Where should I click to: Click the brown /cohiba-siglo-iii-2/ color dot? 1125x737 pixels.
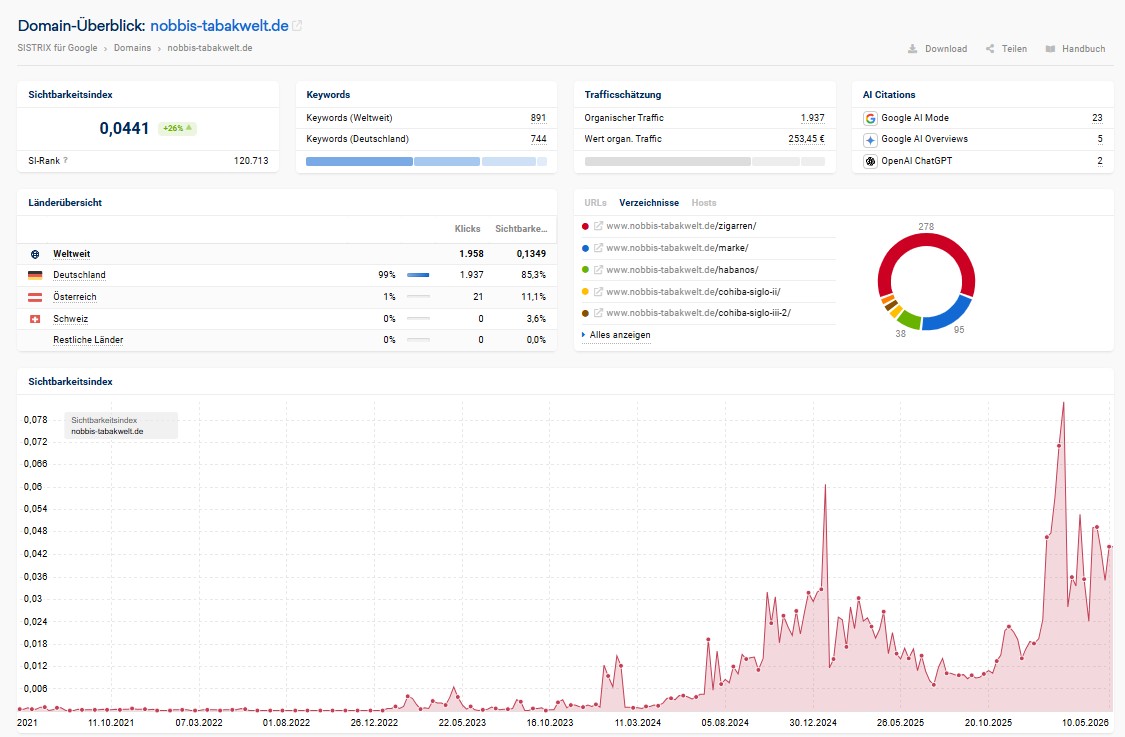click(585, 313)
